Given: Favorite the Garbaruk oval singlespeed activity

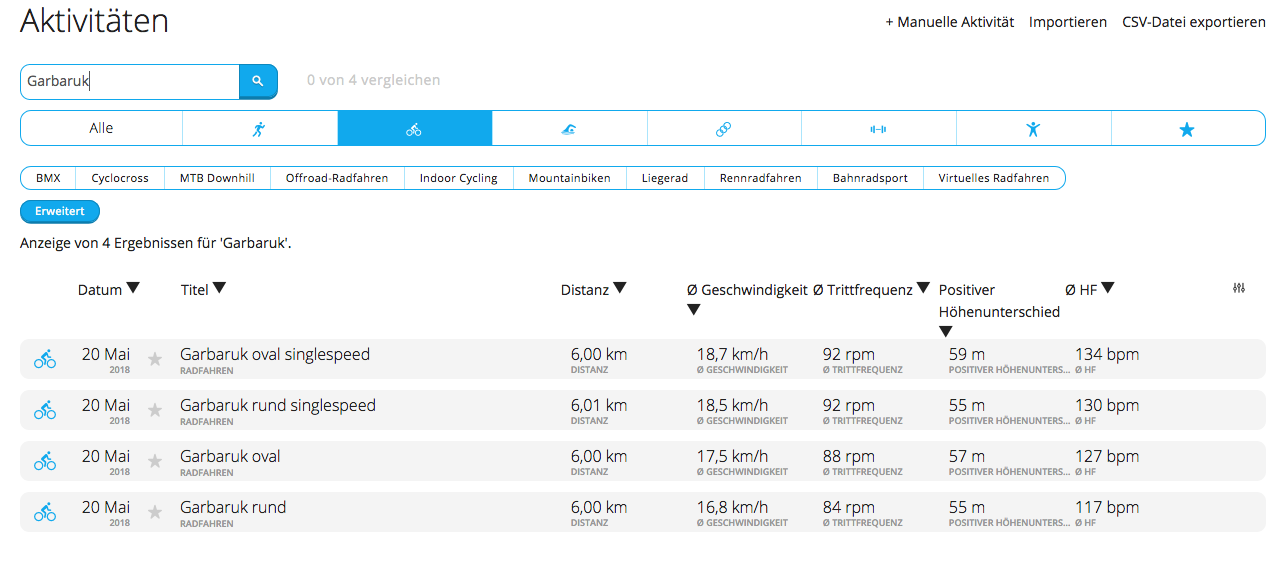Looking at the screenshot, I should click(155, 359).
